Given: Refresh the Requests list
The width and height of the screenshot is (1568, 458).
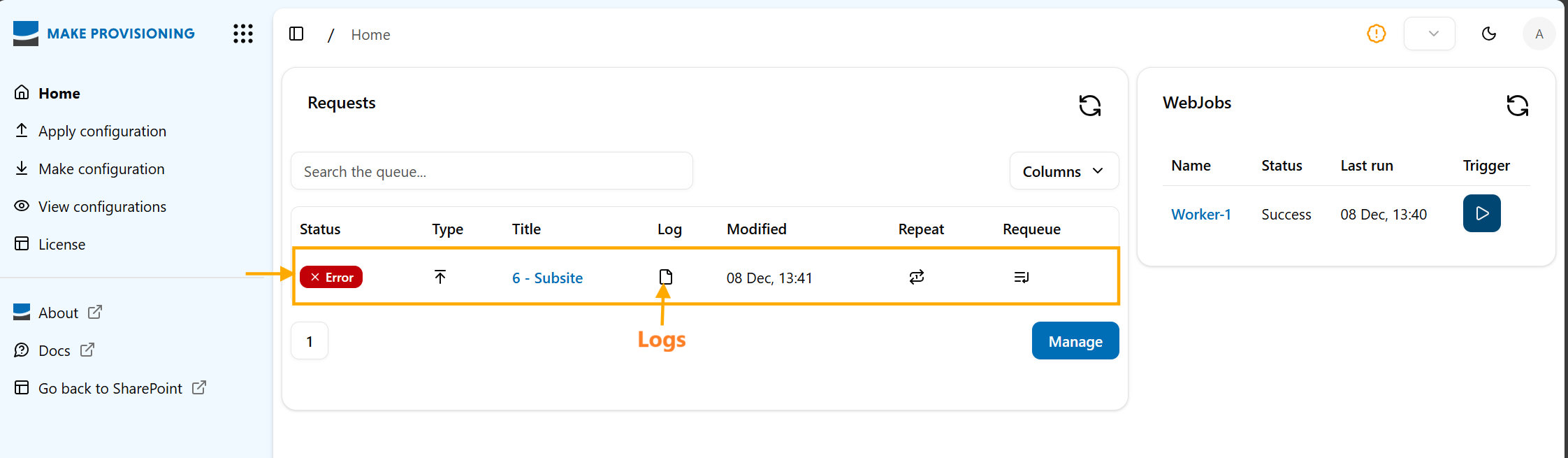Looking at the screenshot, I should pyautogui.click(x=1089, y=106).
